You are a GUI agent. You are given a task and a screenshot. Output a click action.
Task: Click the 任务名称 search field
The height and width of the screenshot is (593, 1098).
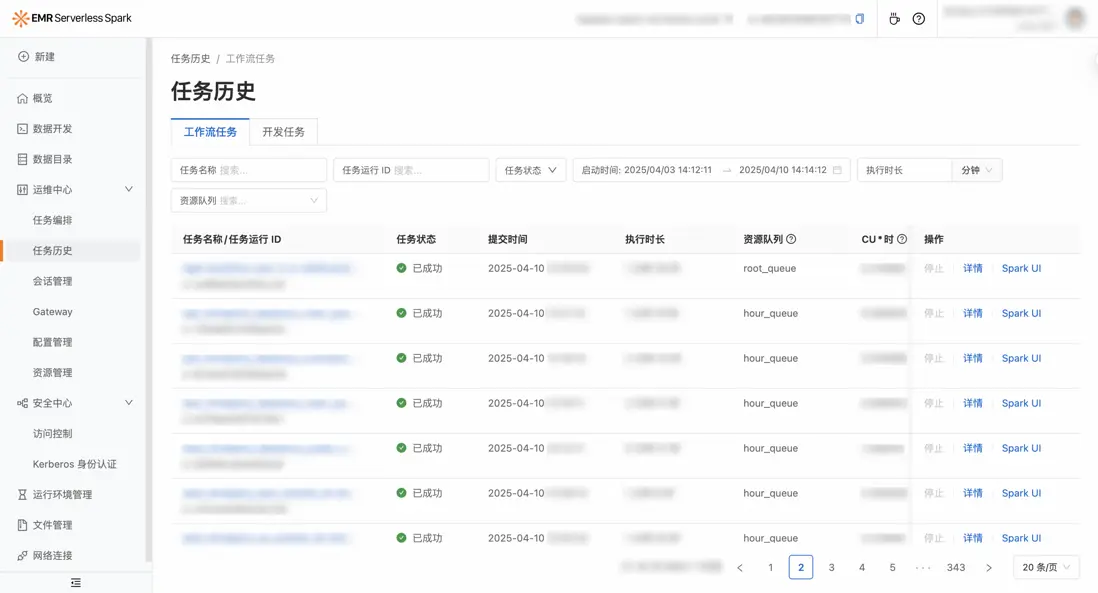249,170
